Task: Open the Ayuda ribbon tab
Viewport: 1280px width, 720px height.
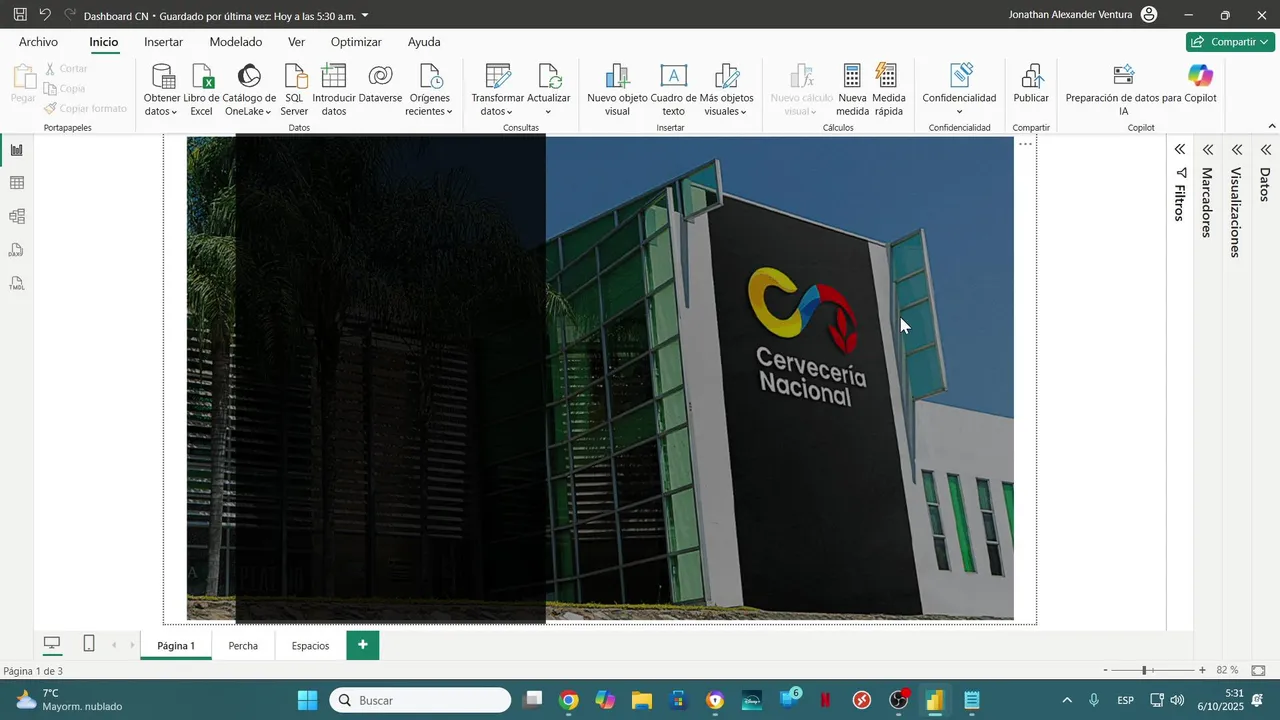Action: [424, 42]
